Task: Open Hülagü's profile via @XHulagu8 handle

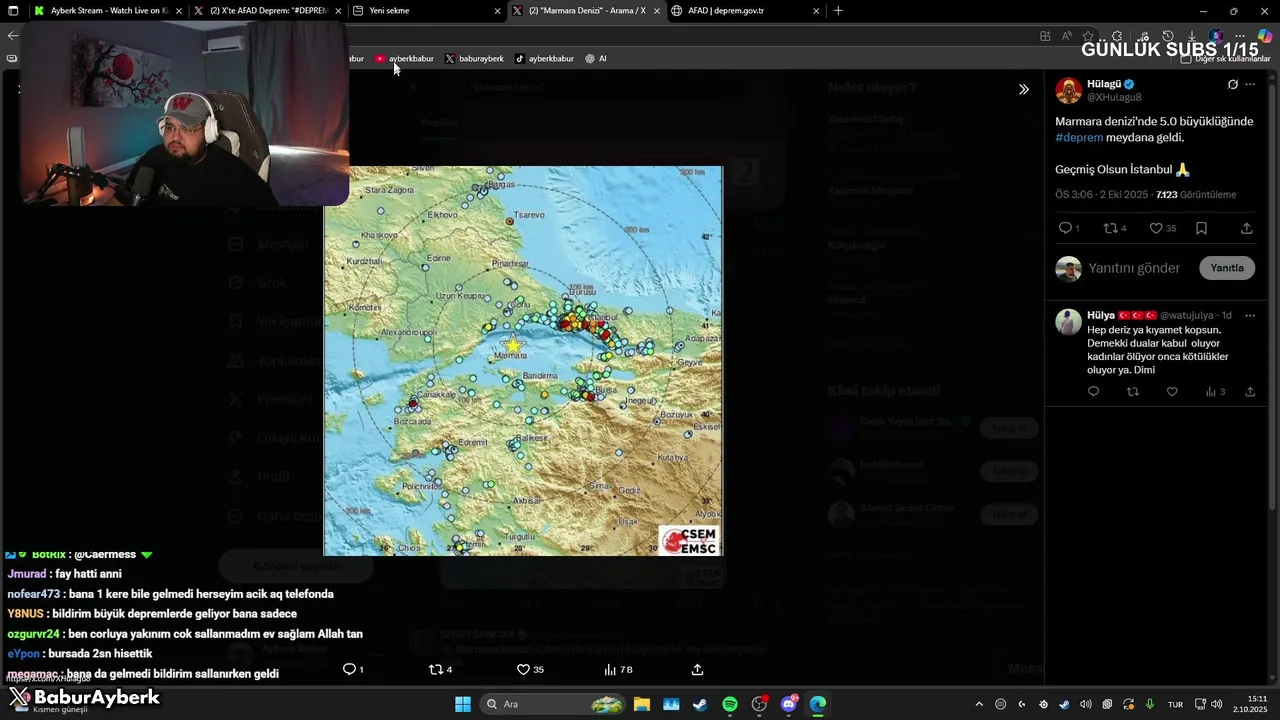Action: (x=1114, y=97)
